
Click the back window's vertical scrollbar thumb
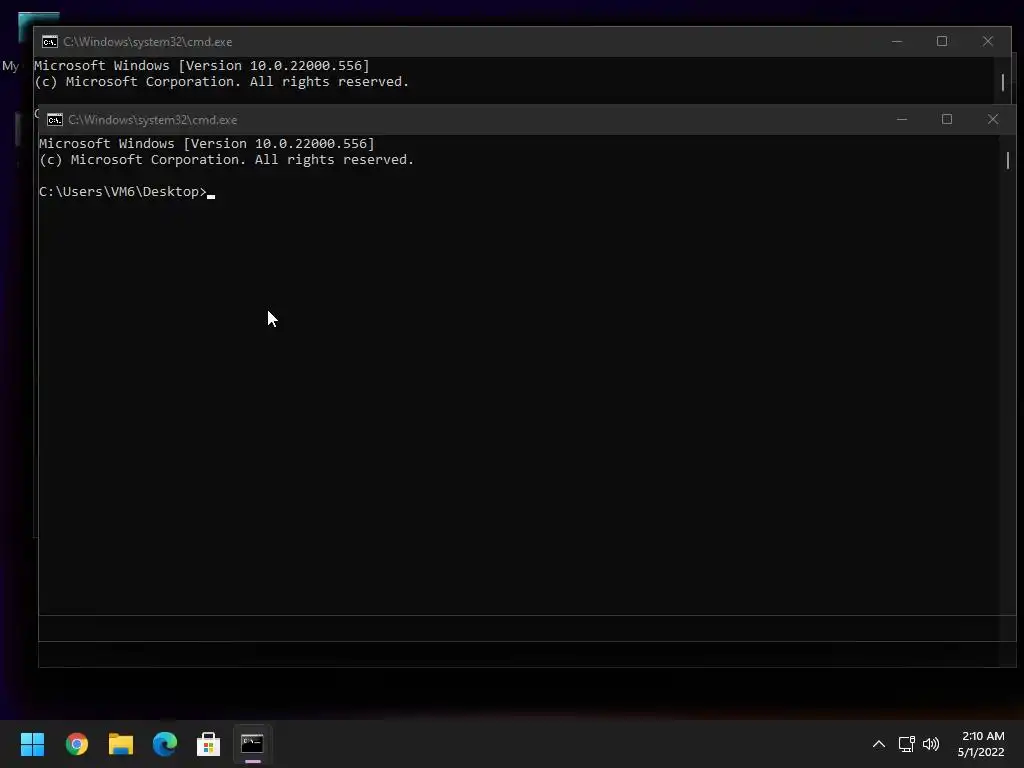coord(1002,82)
